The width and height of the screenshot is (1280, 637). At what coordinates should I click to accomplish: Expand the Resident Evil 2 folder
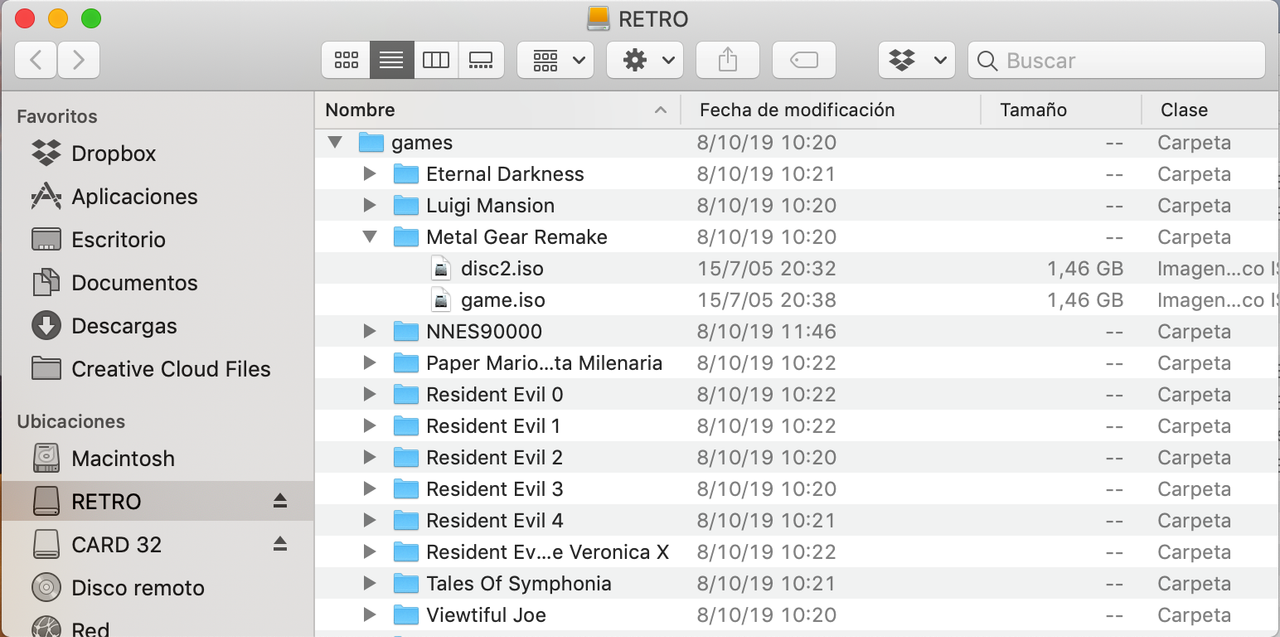pos(370,457)
